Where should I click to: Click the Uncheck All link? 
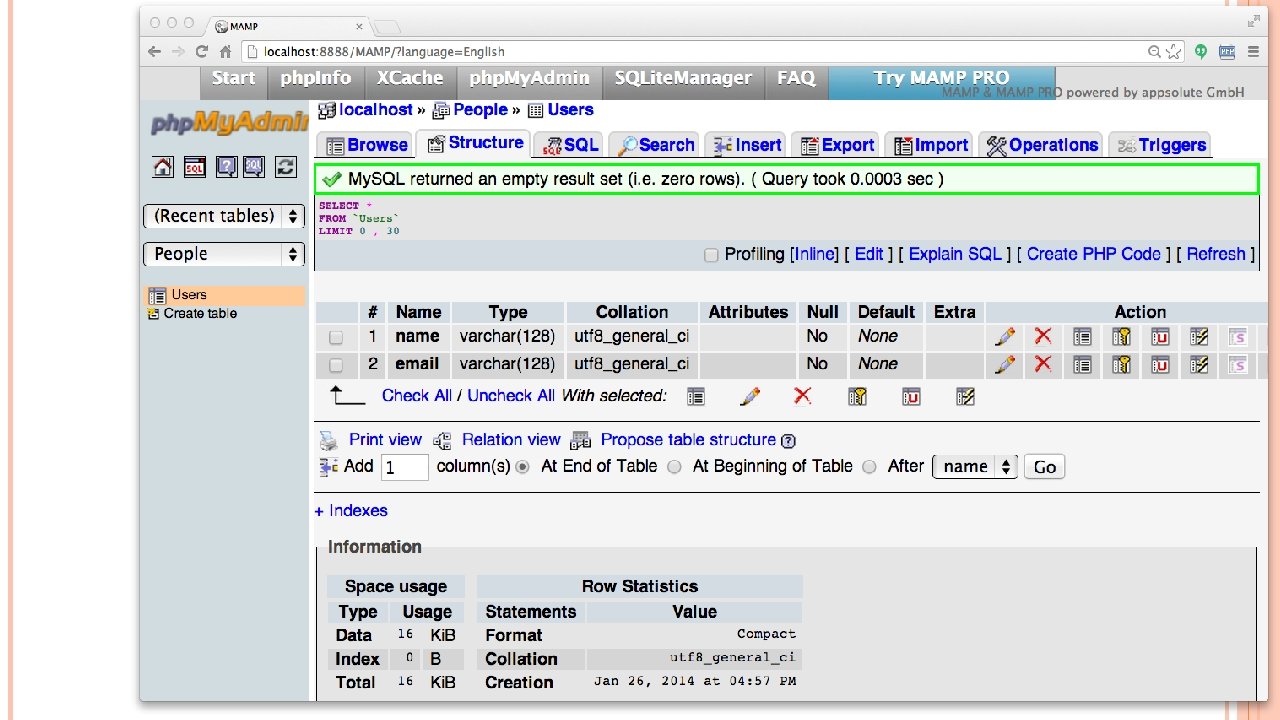coord(511,396)
